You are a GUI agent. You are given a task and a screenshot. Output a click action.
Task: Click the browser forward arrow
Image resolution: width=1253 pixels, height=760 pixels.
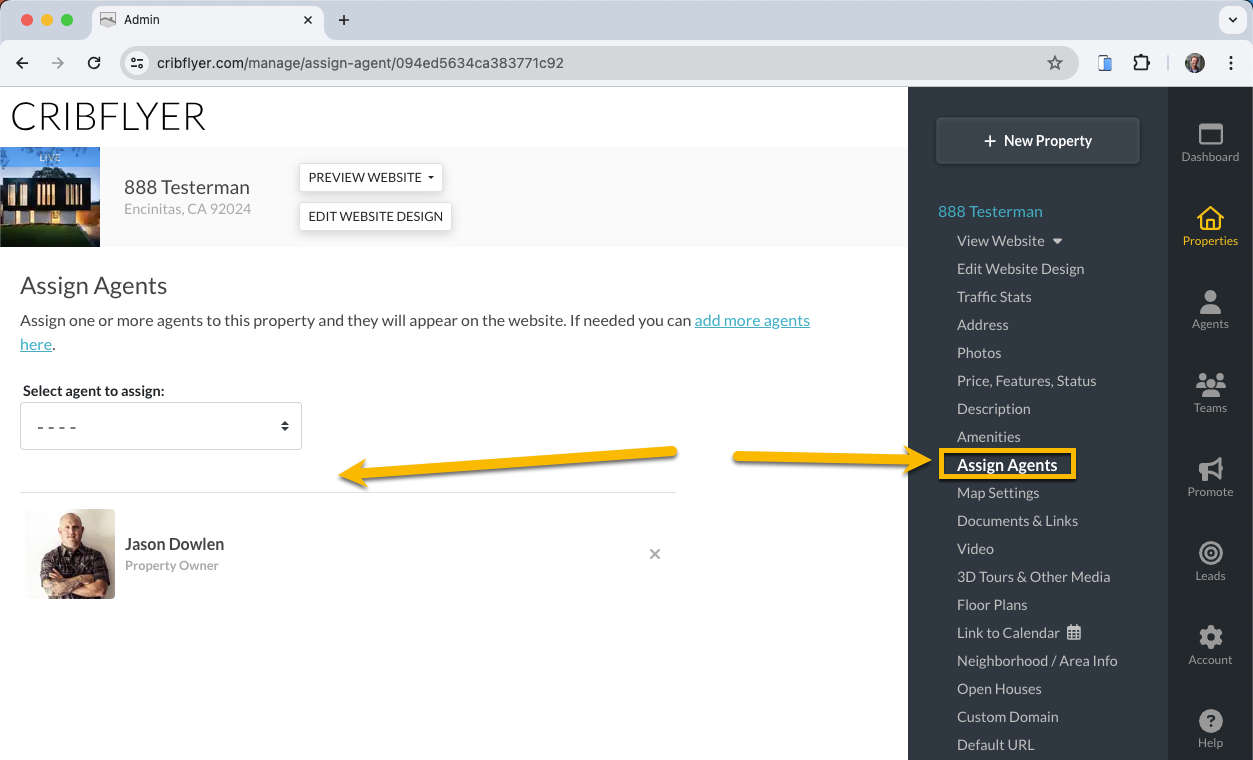point(58,63)
